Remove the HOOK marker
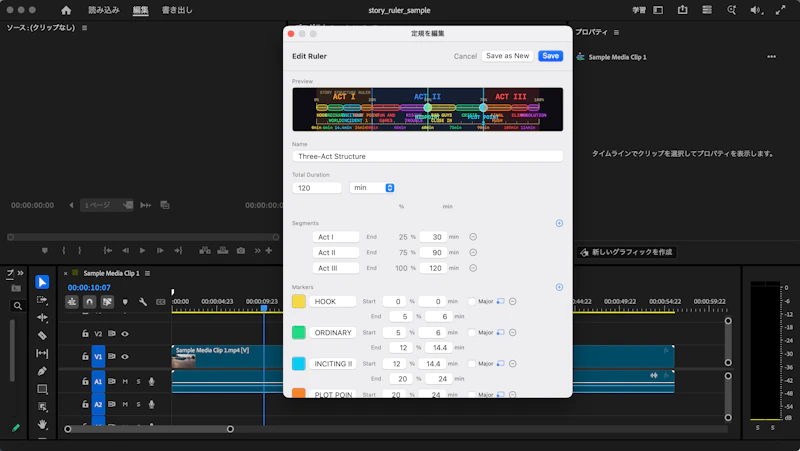The width and height of the screenshot is (800, 451). click(513, 302)
